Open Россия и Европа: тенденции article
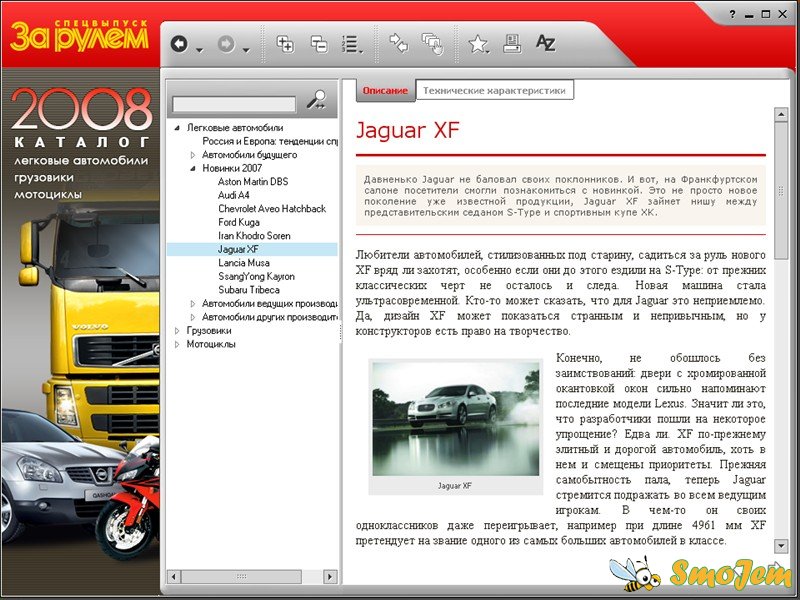The image size is (800, 600). point(270,141)
